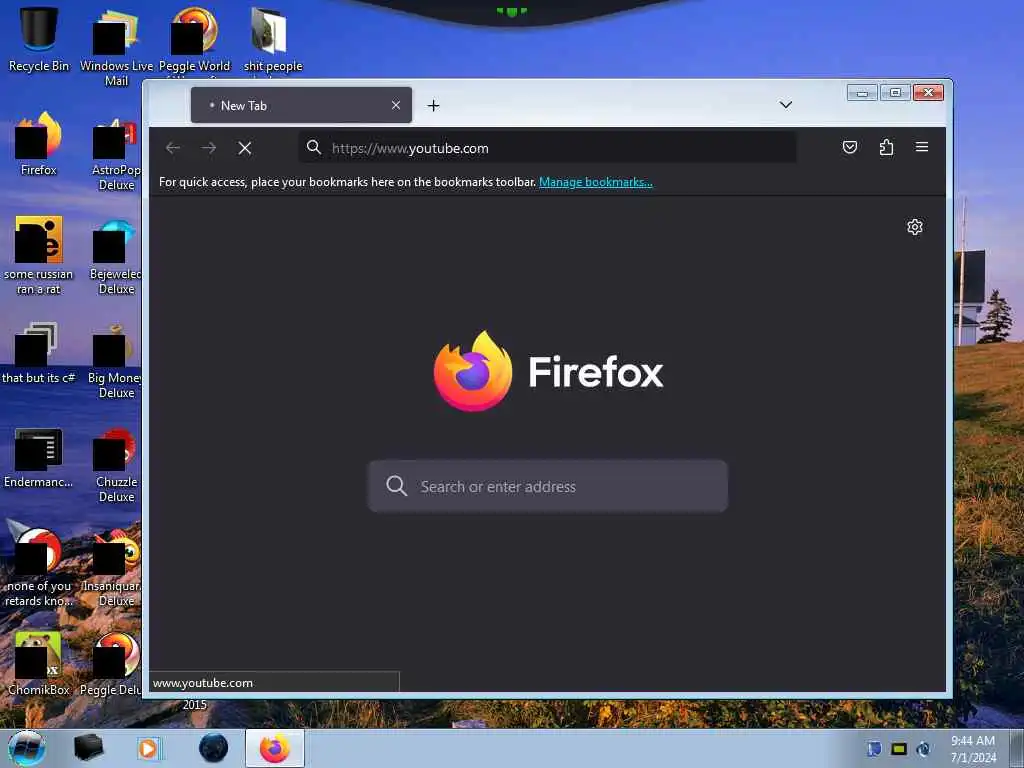
Task: Click the yellow tray icon in system tray
Action: pos(899,749)
